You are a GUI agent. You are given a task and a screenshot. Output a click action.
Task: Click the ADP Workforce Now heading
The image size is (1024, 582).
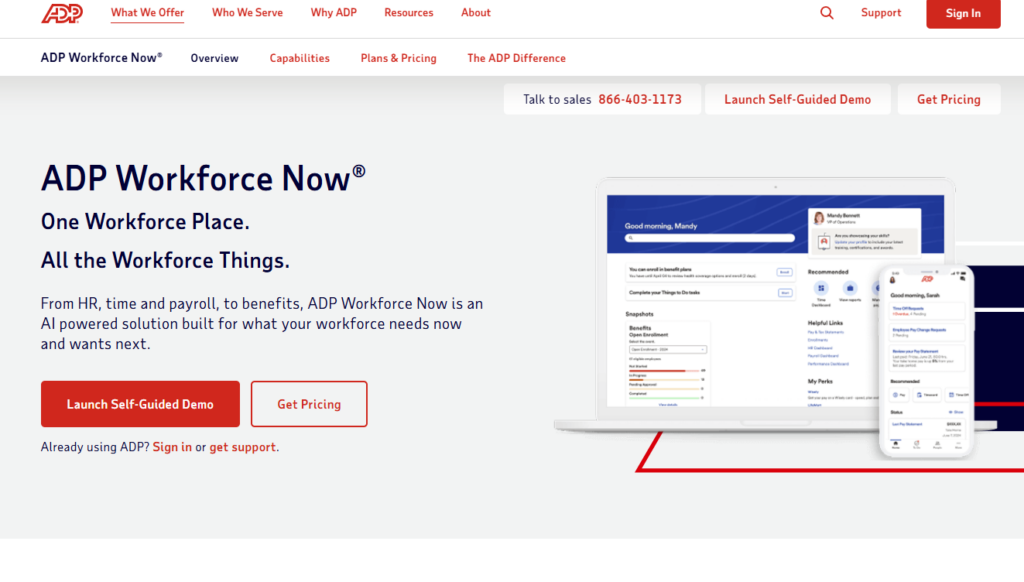pos(203,178)
